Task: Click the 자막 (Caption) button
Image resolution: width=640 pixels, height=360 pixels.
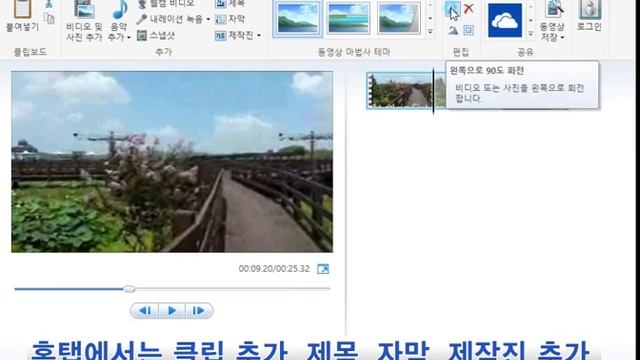Action: [x=230, y=19]
